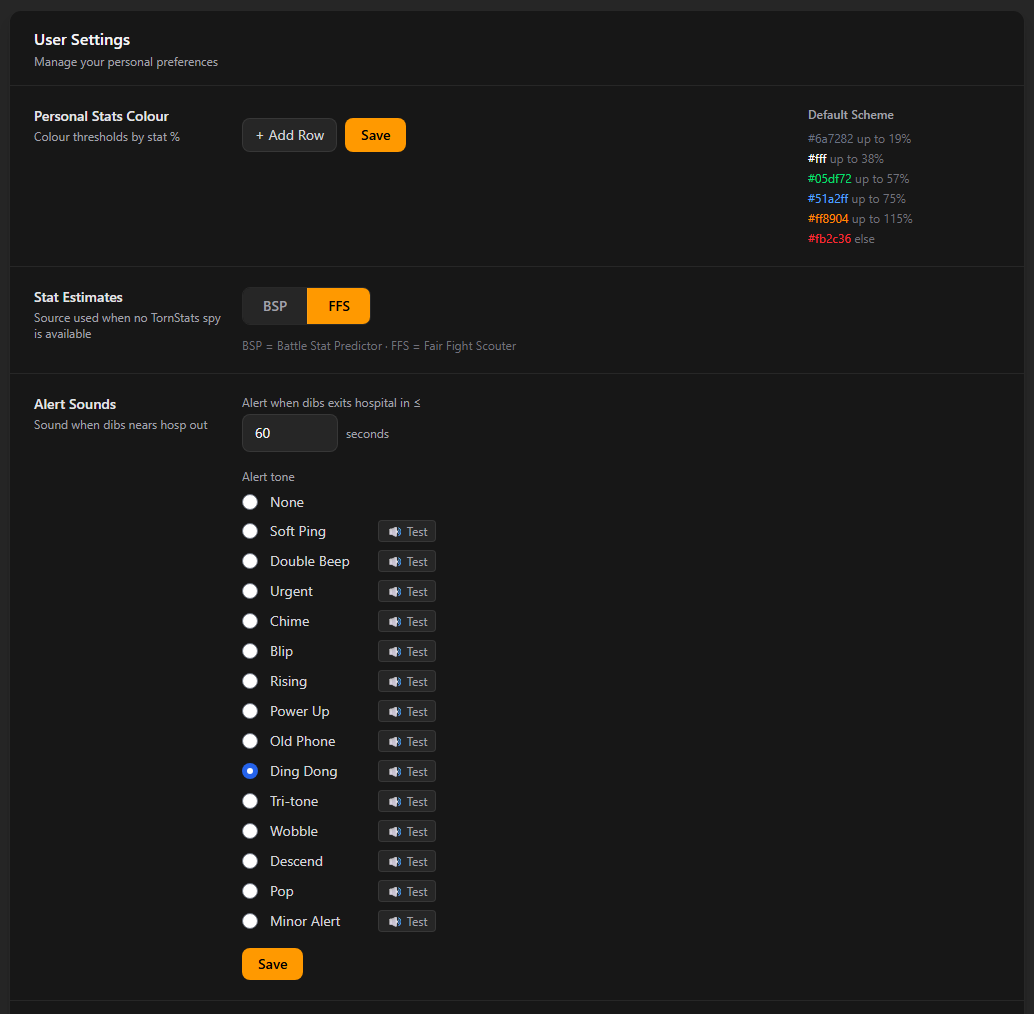This screenshot has height=1014, width=1034.
Task: Choose the Descend alert tone
Action: [x=250, y=861]
